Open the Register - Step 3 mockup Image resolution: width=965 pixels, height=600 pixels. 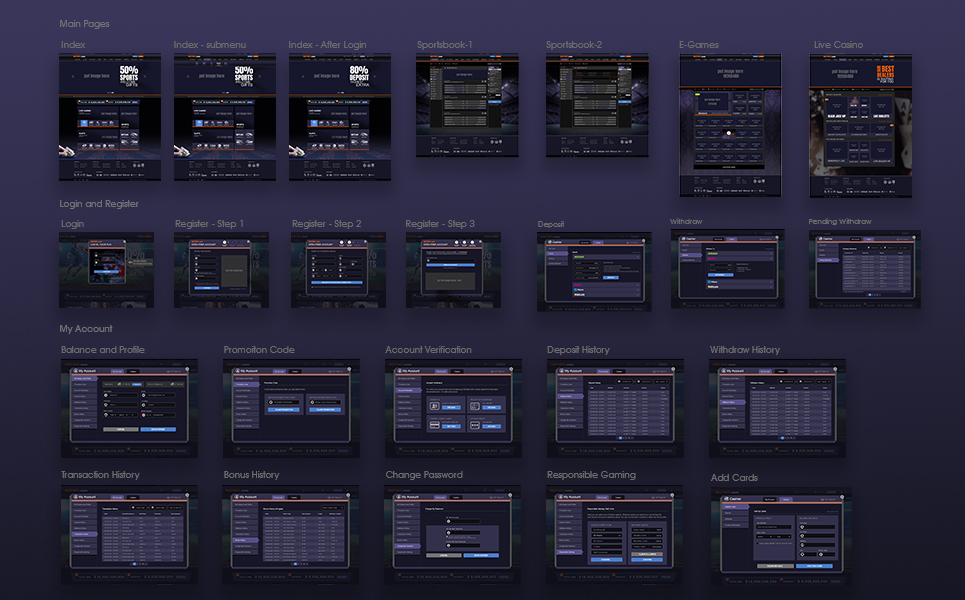click(x=456, y=269)
